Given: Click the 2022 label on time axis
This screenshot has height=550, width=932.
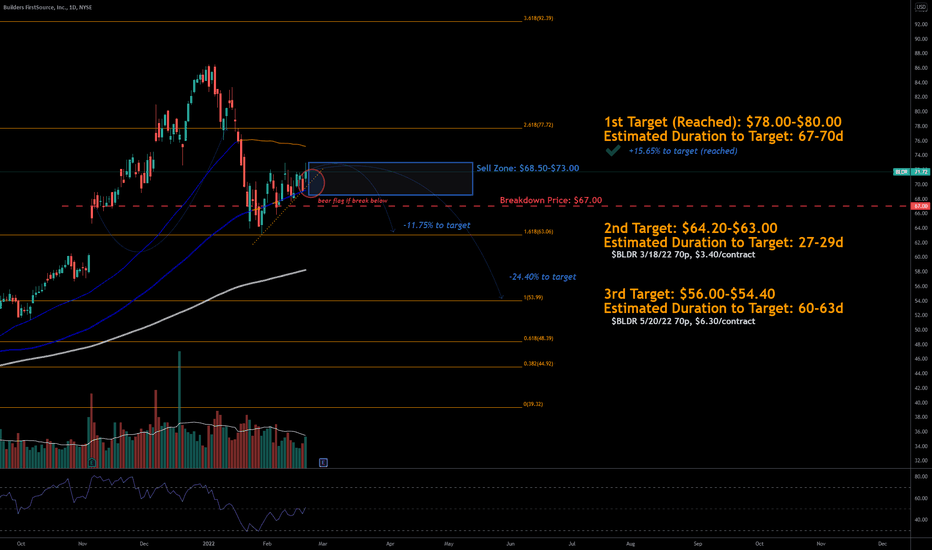Looking at the screenshot, I should (x=209, y=543).
